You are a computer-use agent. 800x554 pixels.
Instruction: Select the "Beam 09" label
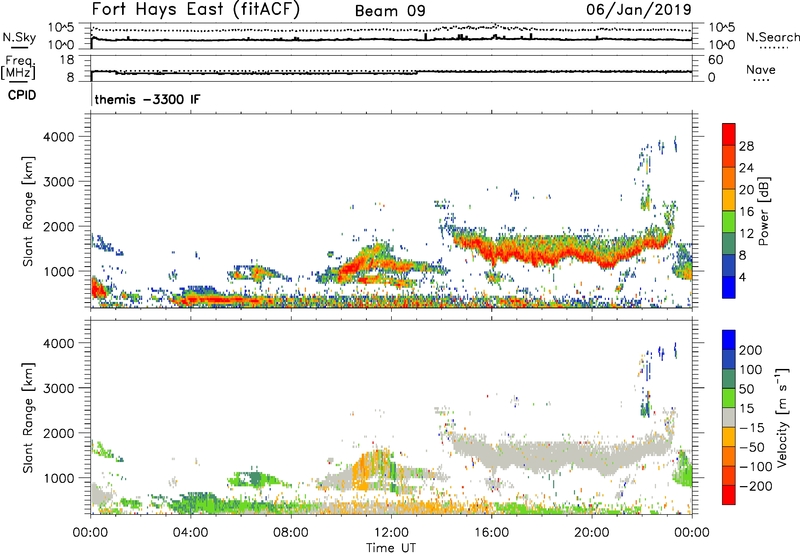(x=390, y=11)
